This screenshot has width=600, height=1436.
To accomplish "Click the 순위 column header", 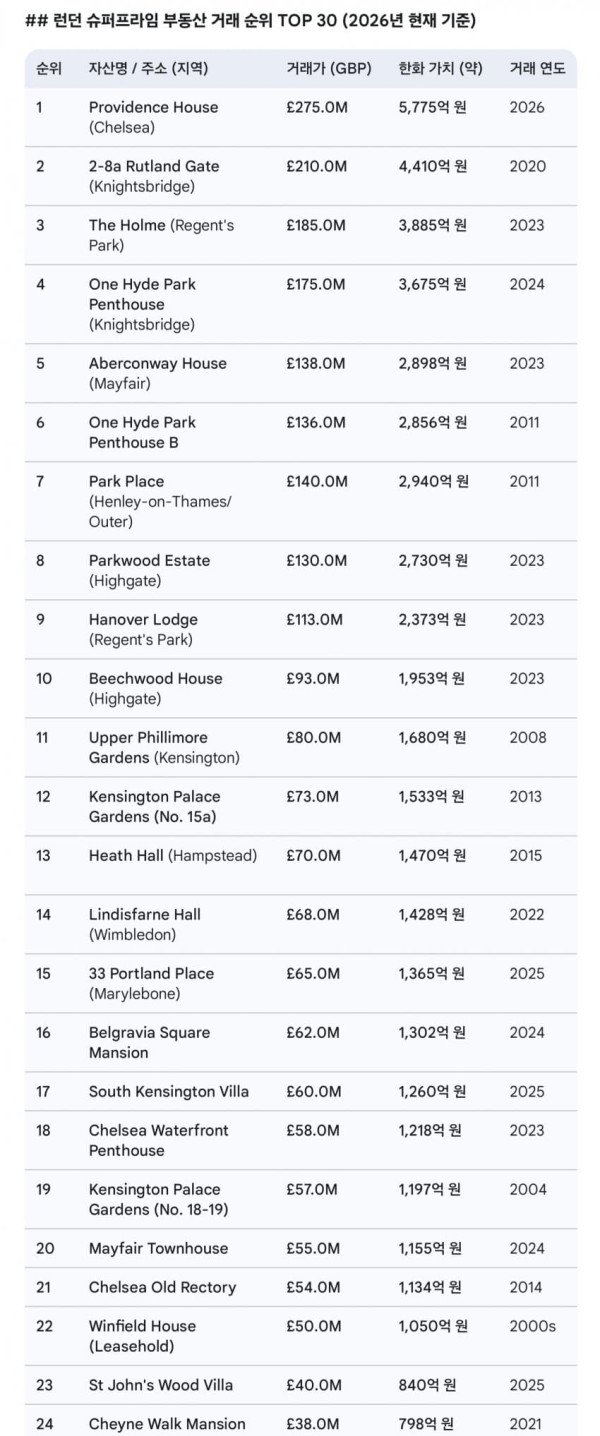I will pos(48,68).
